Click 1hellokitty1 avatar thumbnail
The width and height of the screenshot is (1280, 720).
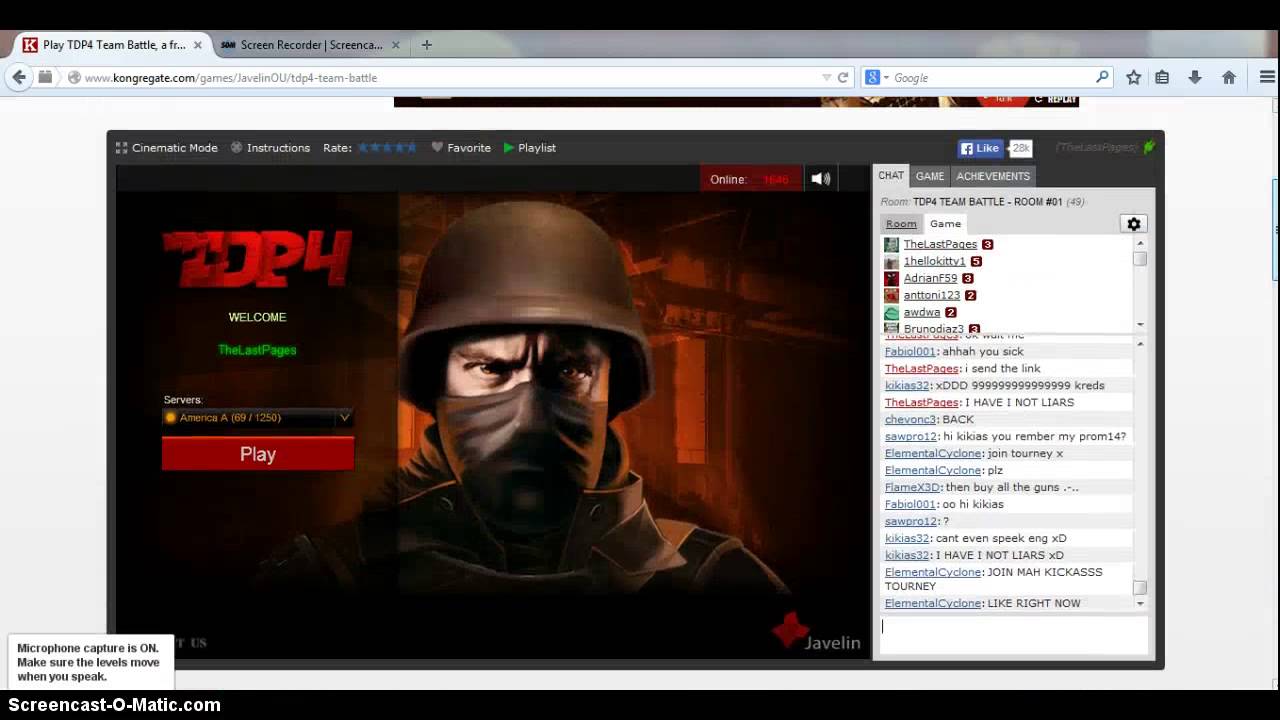[891, 261]
